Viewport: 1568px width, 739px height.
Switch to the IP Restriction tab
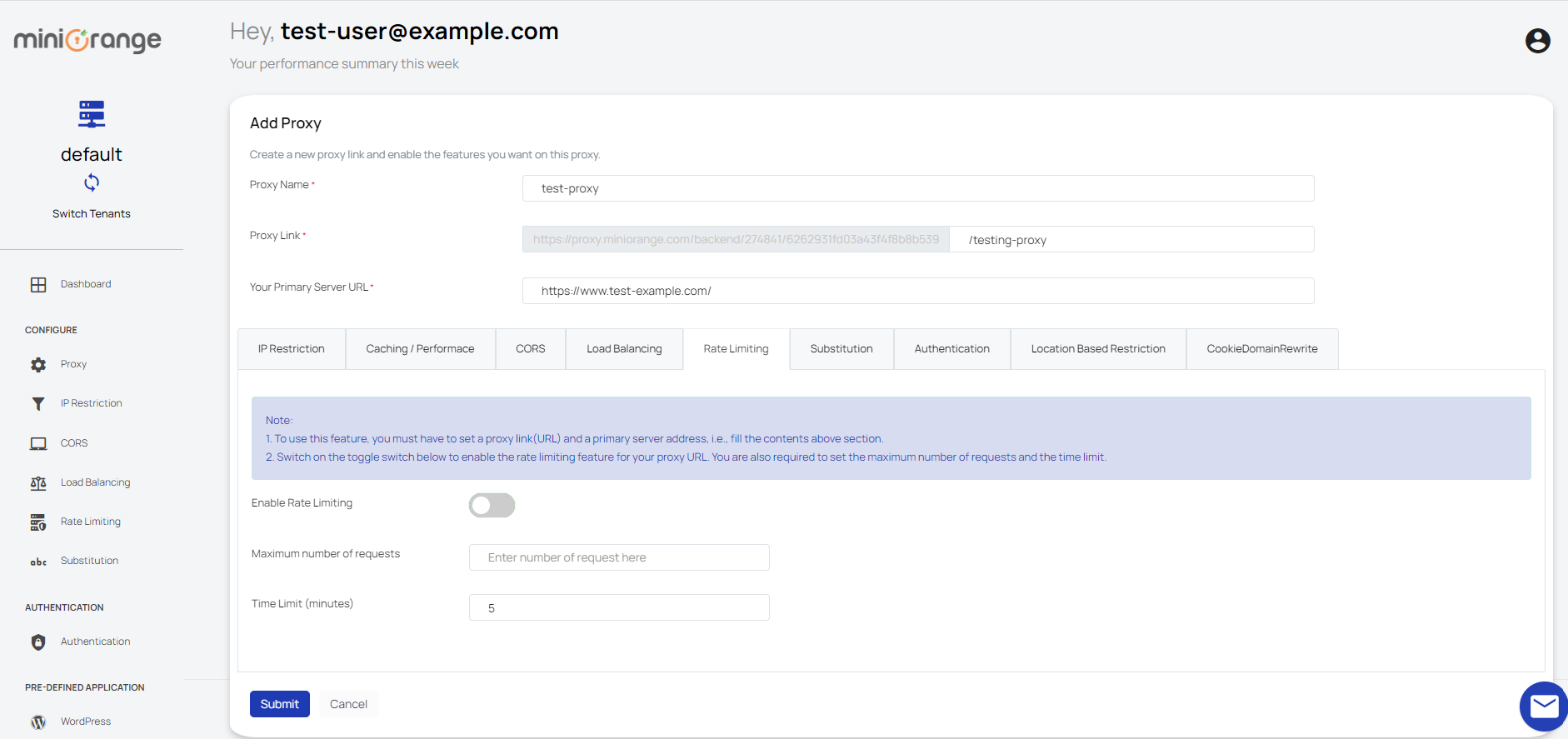292,349
